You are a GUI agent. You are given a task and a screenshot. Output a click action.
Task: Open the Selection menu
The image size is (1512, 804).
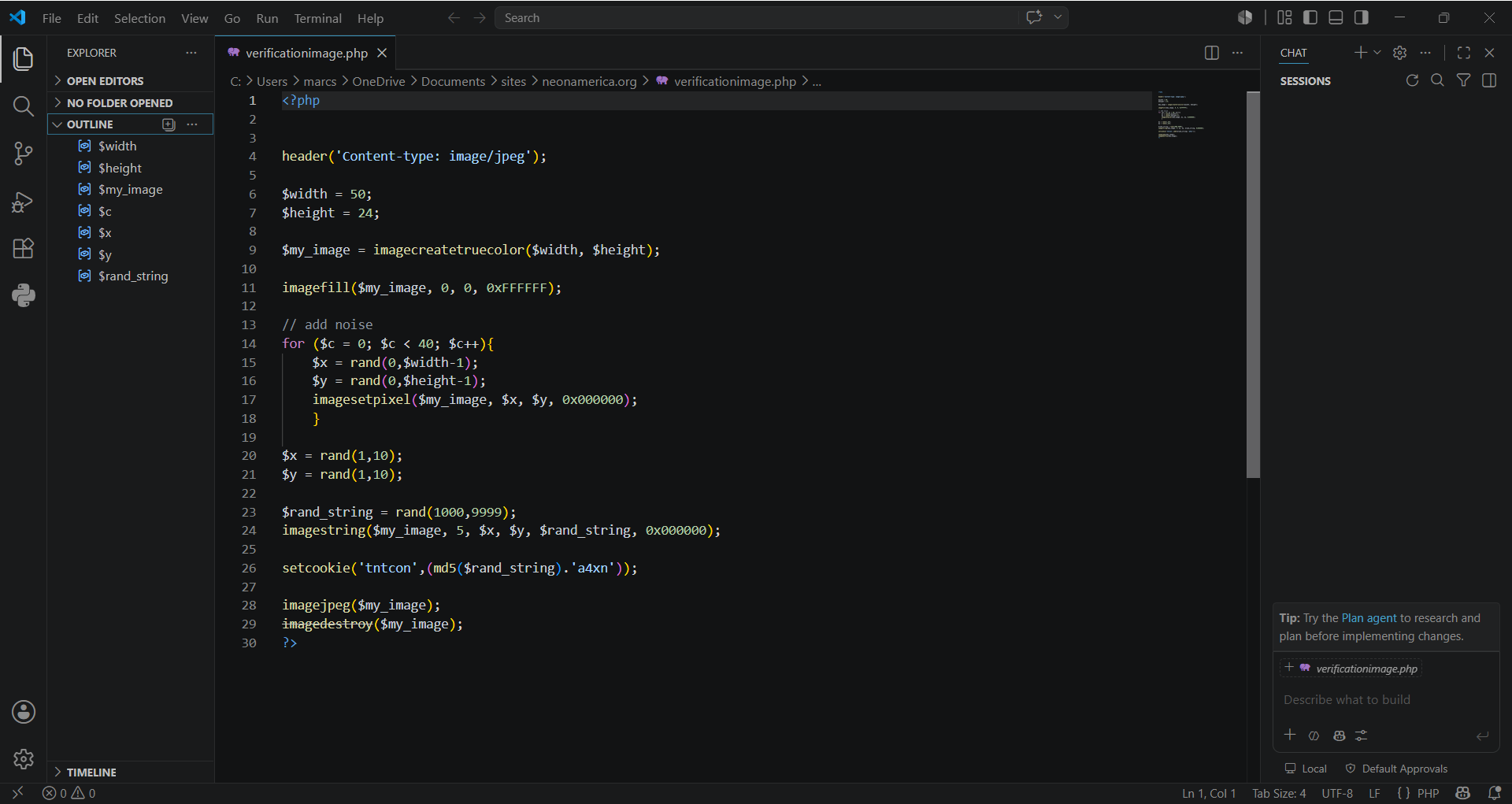[139, 18]
